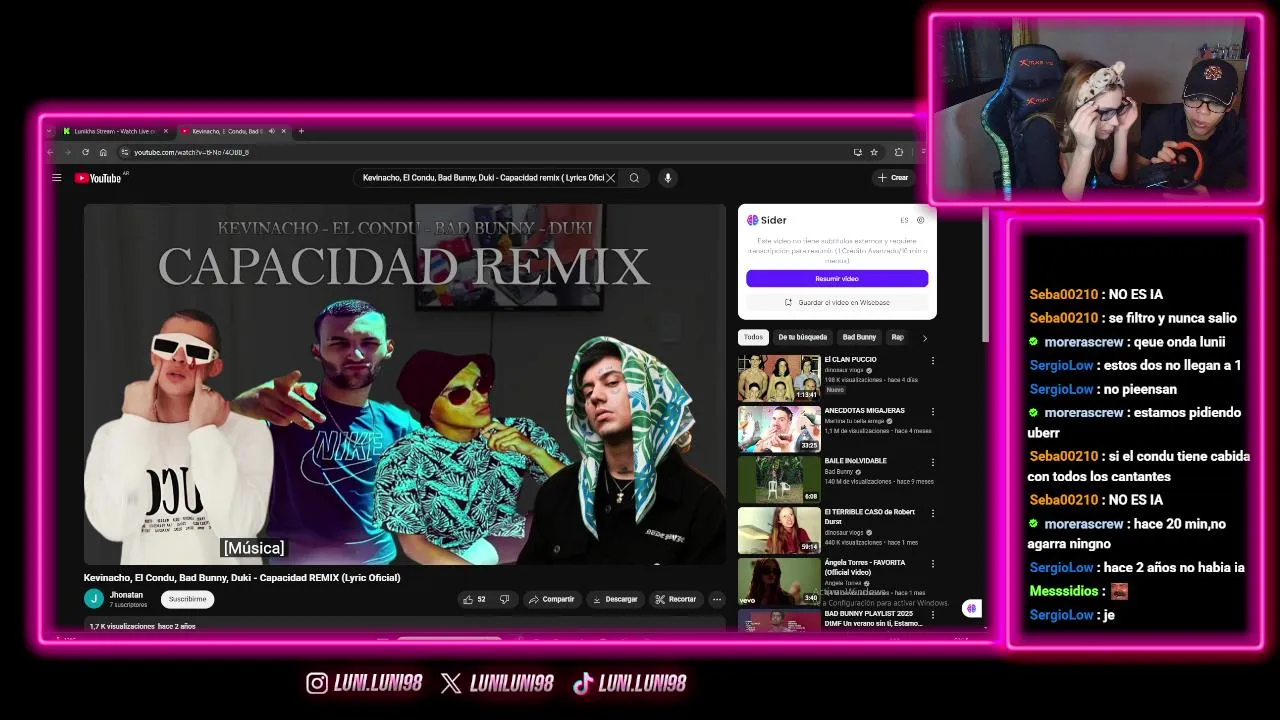Click the YouTube logo
Viewport: 1280px width, 720px height.
(x=98, y=178)
